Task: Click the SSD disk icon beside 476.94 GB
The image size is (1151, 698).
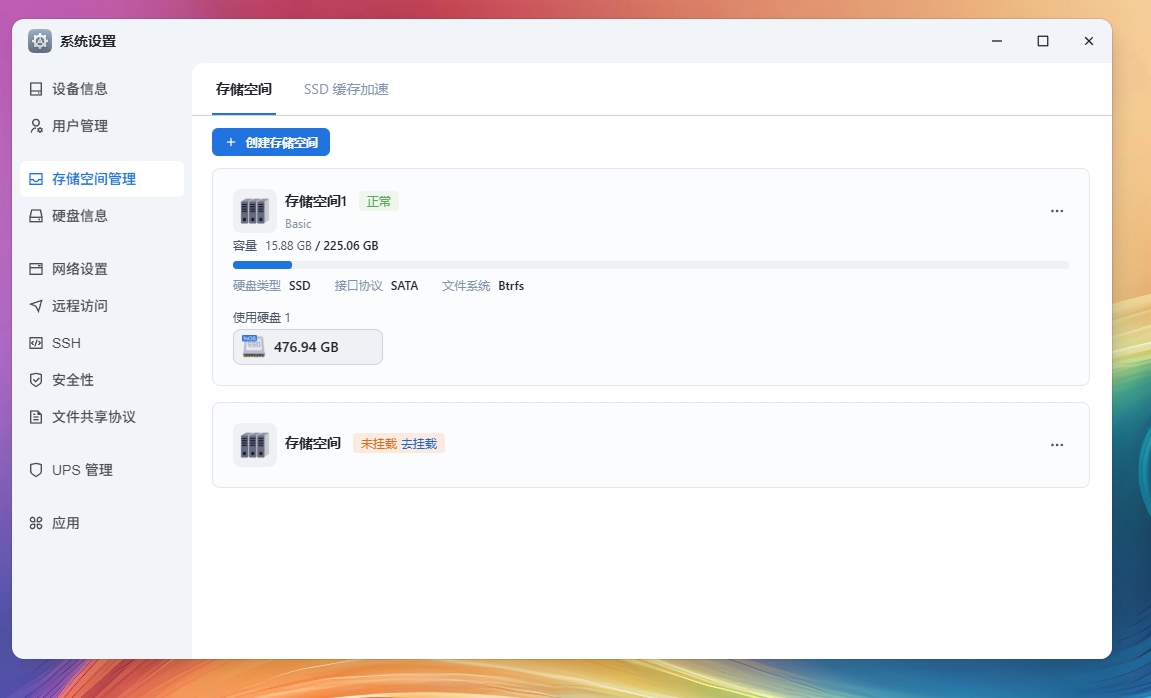Action: click(x=253, y=346)
